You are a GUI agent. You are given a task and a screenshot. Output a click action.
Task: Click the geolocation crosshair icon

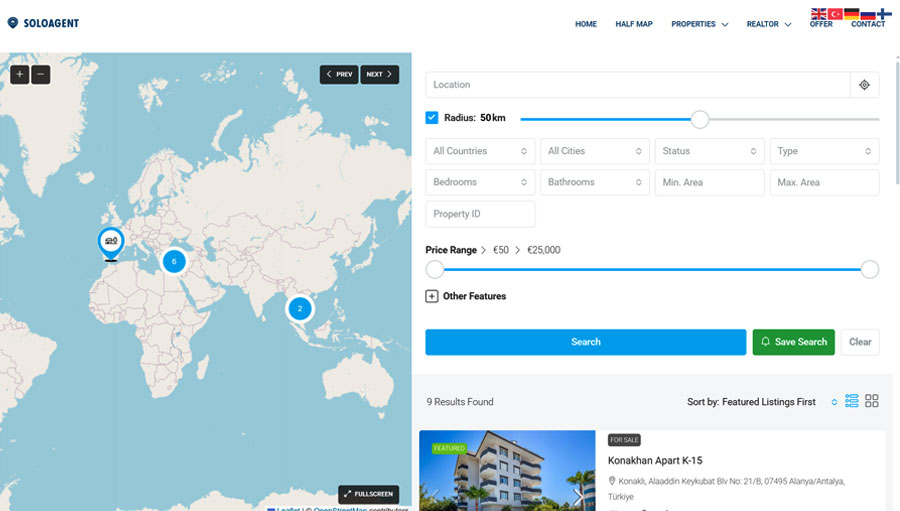(x=864, y=85)
